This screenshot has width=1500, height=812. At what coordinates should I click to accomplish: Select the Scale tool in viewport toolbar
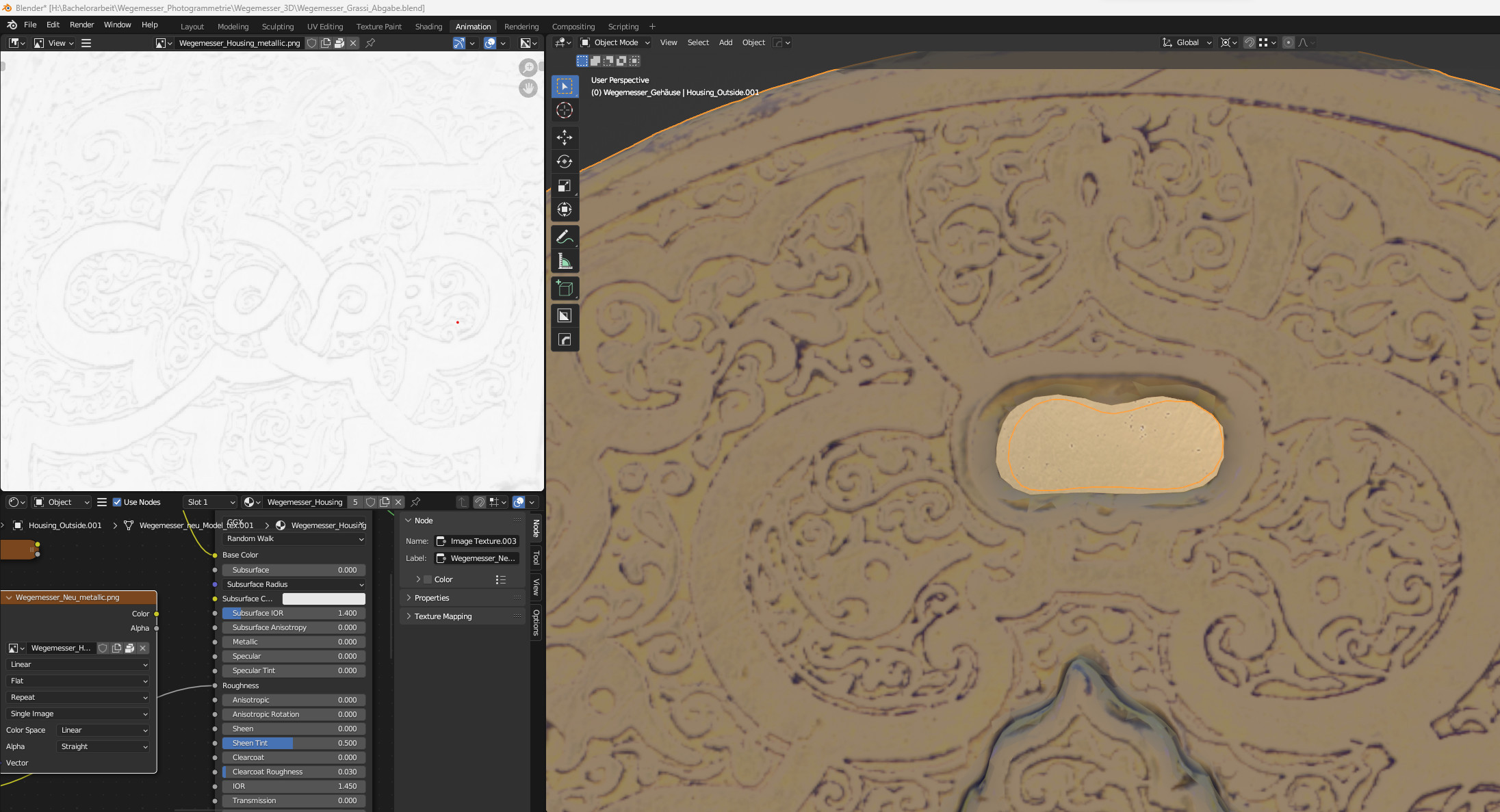tap(565, 185)
